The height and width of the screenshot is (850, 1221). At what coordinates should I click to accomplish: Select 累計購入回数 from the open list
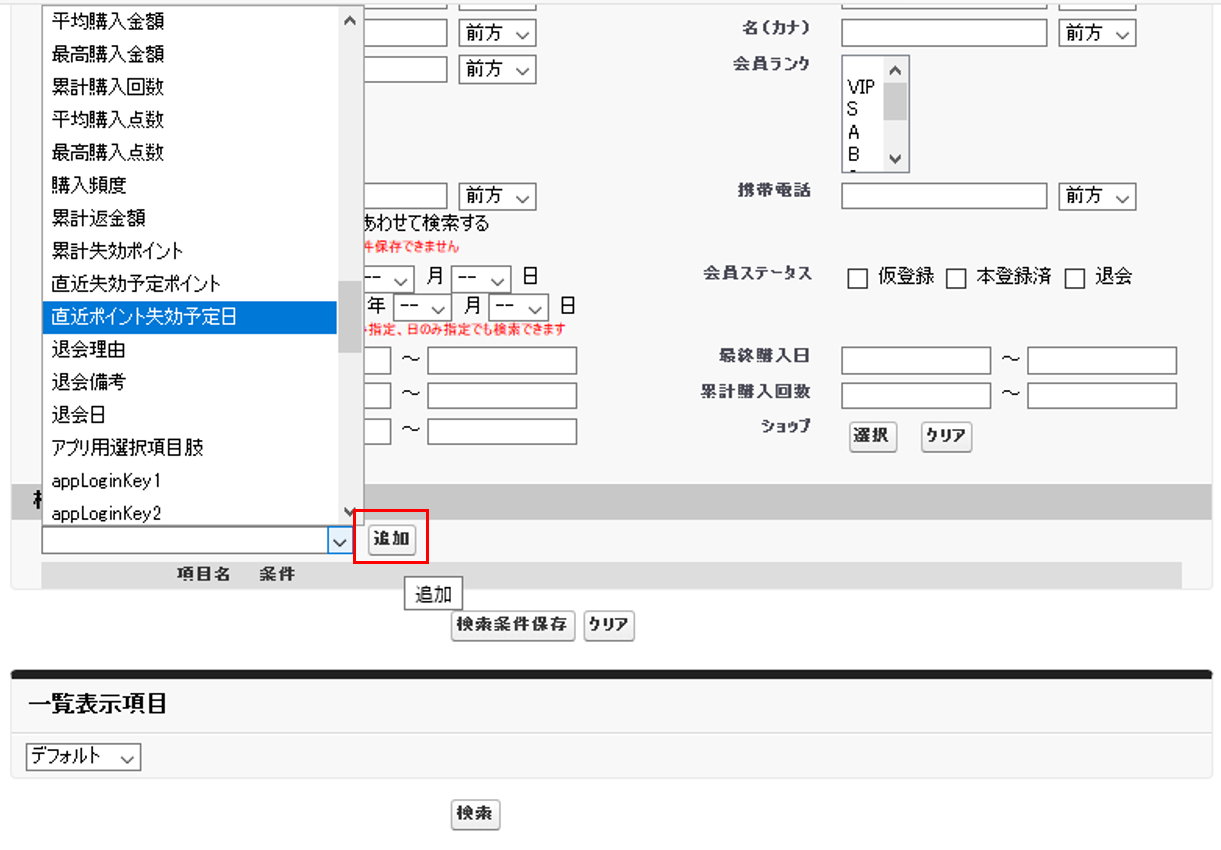point(190,86)
